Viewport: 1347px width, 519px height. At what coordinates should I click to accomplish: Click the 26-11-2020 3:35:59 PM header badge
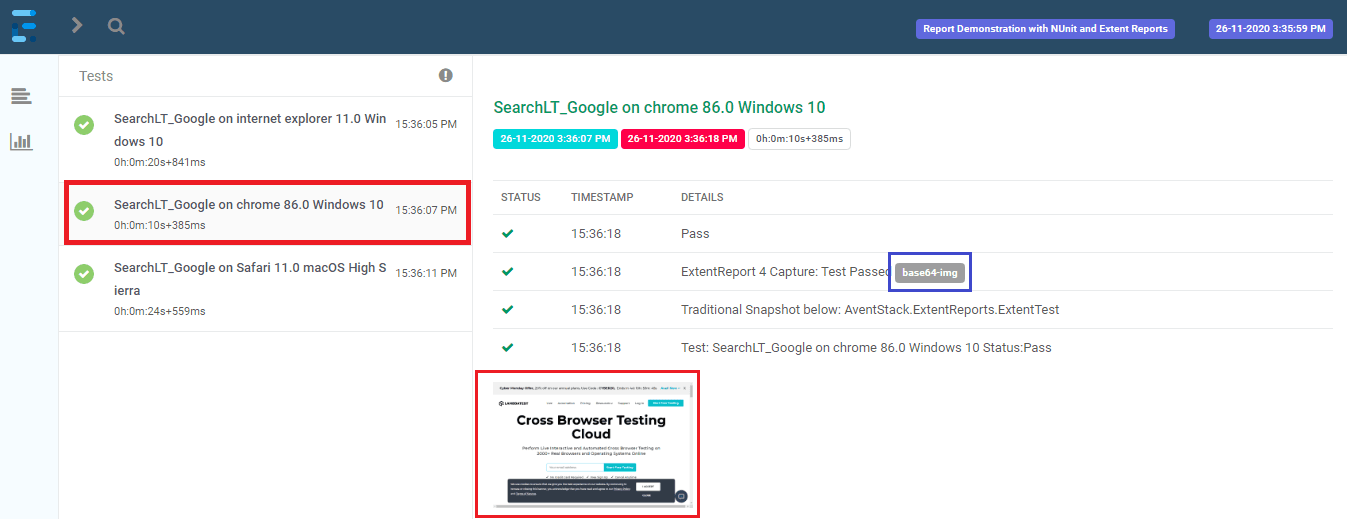1271,29
